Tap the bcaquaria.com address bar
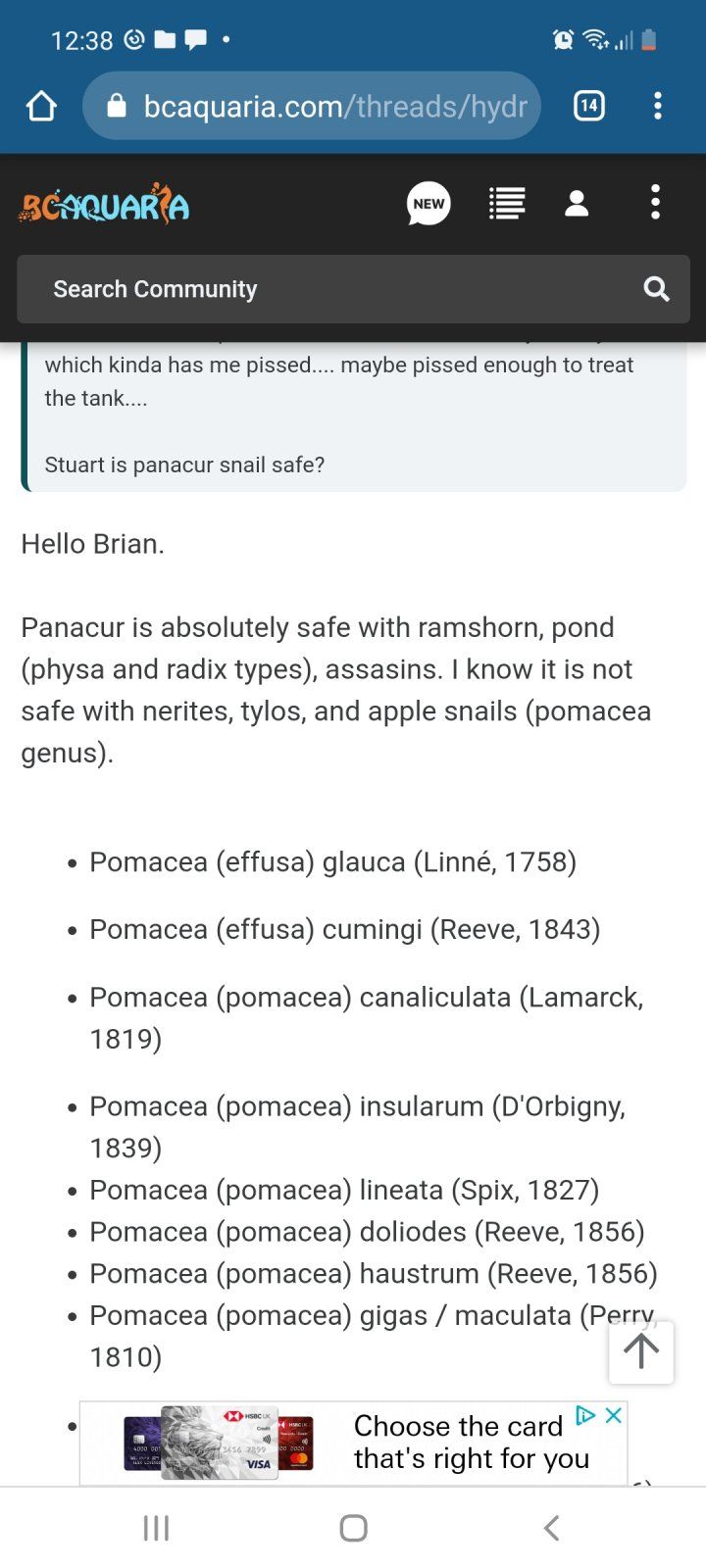 333,106
